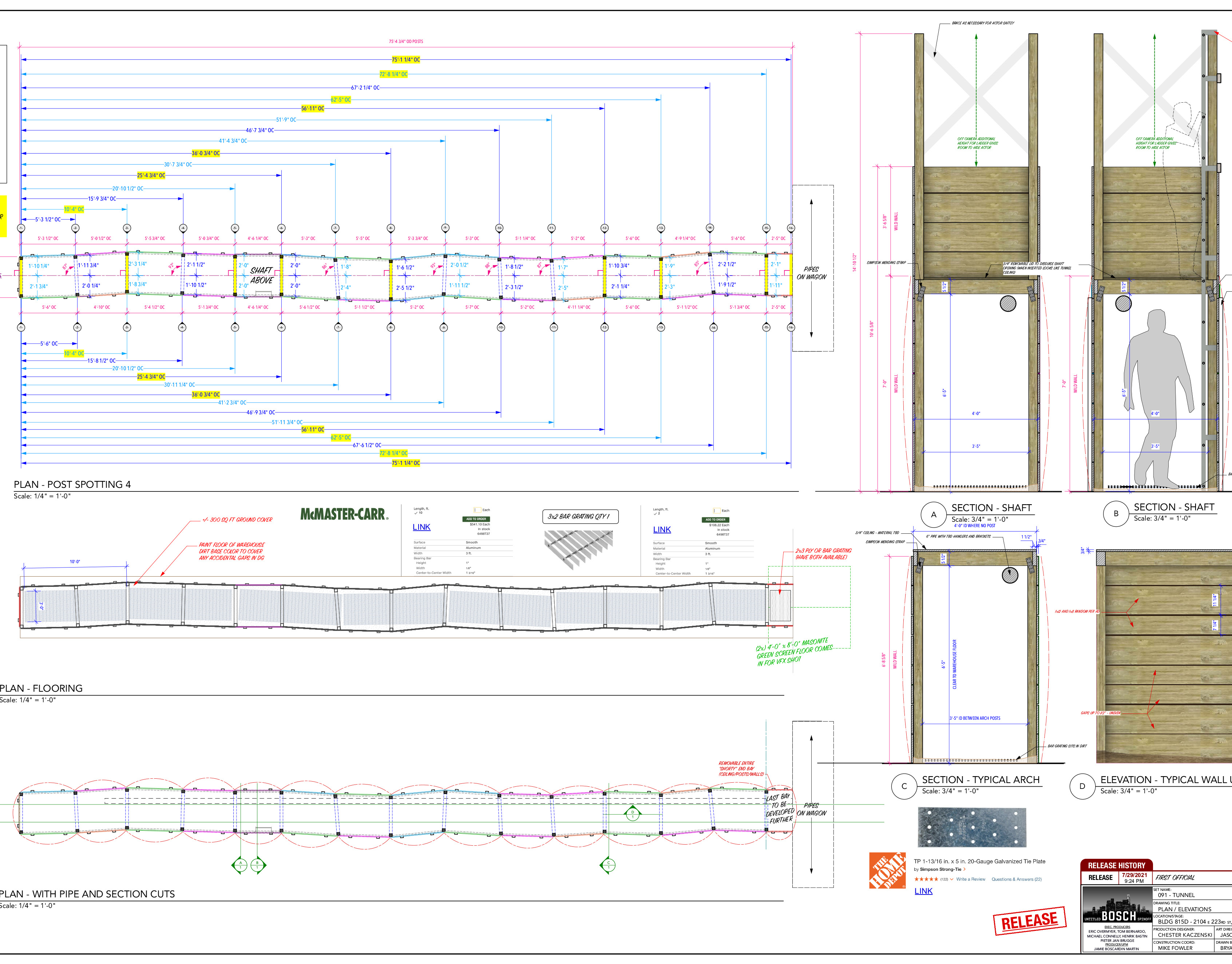Click the section A cut marker diamond
The width and height of the screenshot is (1232, 964).
240,865
